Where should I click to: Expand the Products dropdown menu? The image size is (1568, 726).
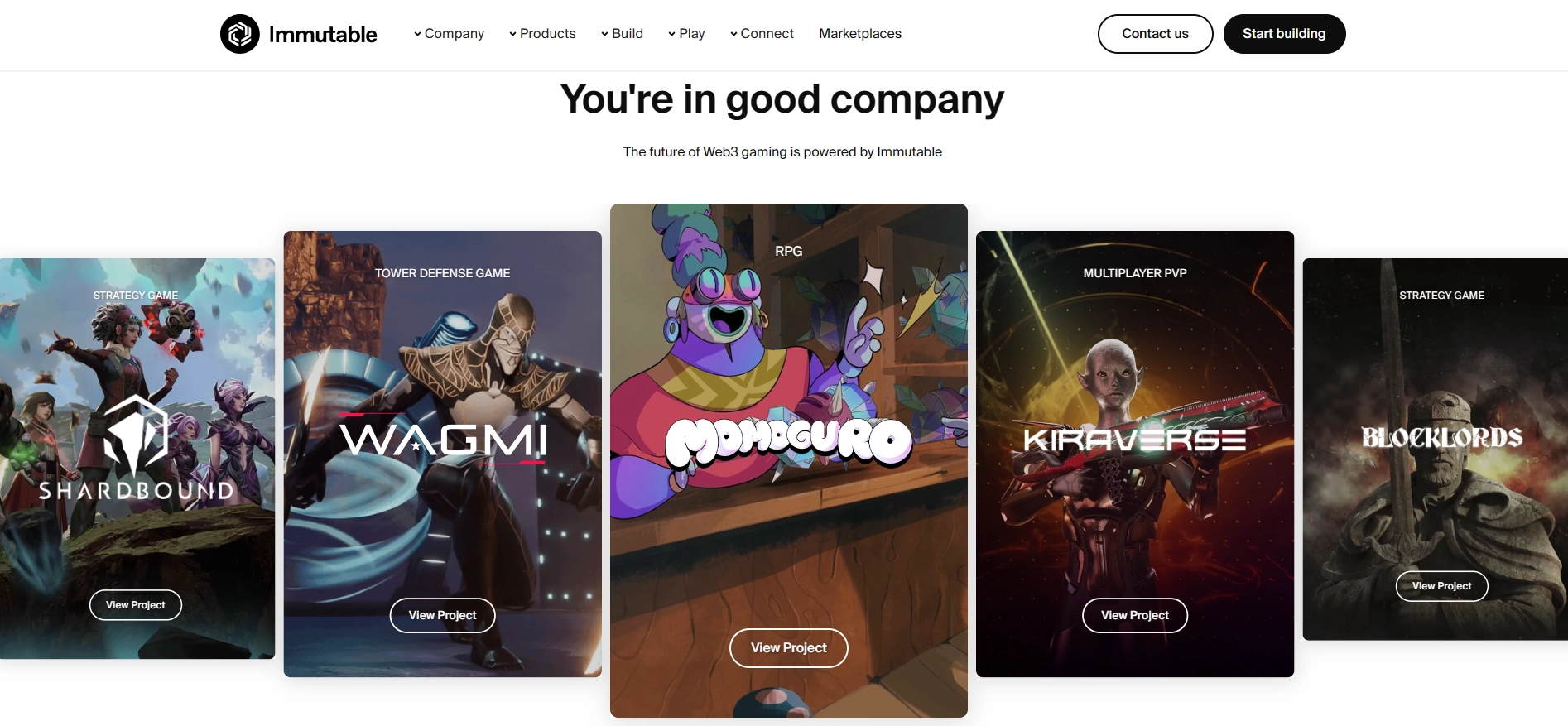[542, 34]
